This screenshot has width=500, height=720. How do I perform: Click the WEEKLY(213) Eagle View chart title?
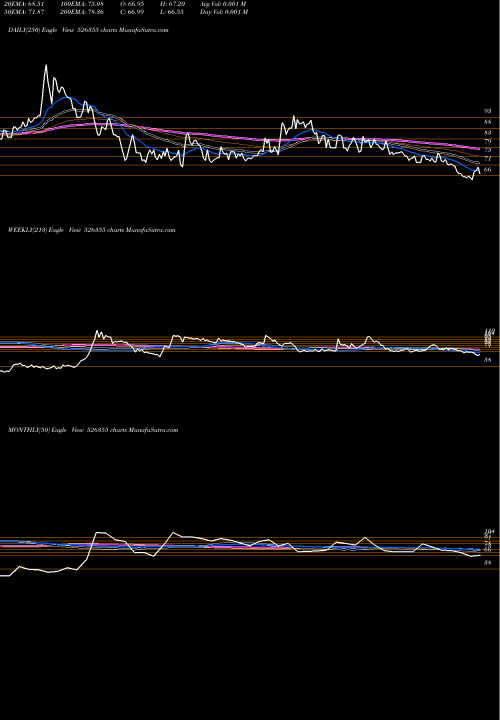pyautogui.click(x=91, y=230)
